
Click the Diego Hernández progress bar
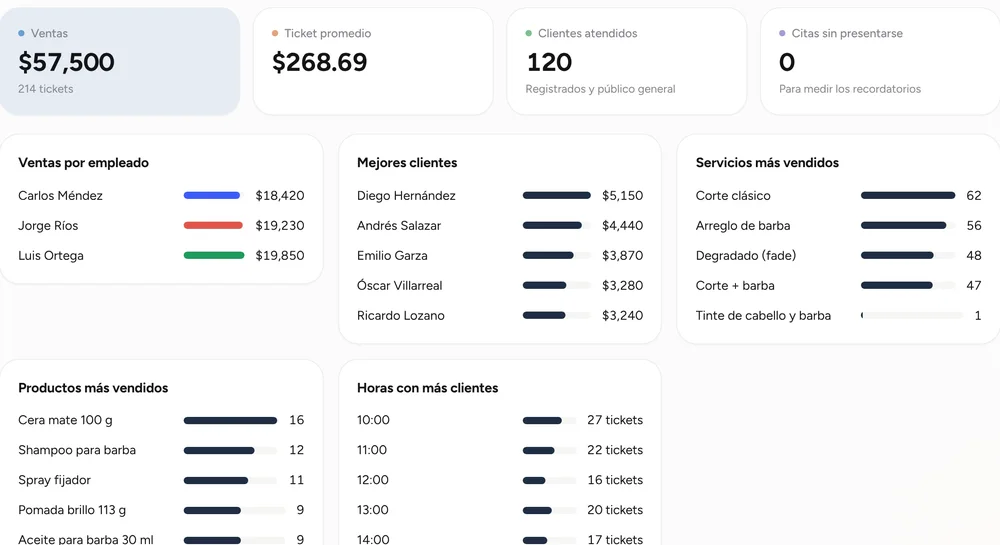(556, 196)
